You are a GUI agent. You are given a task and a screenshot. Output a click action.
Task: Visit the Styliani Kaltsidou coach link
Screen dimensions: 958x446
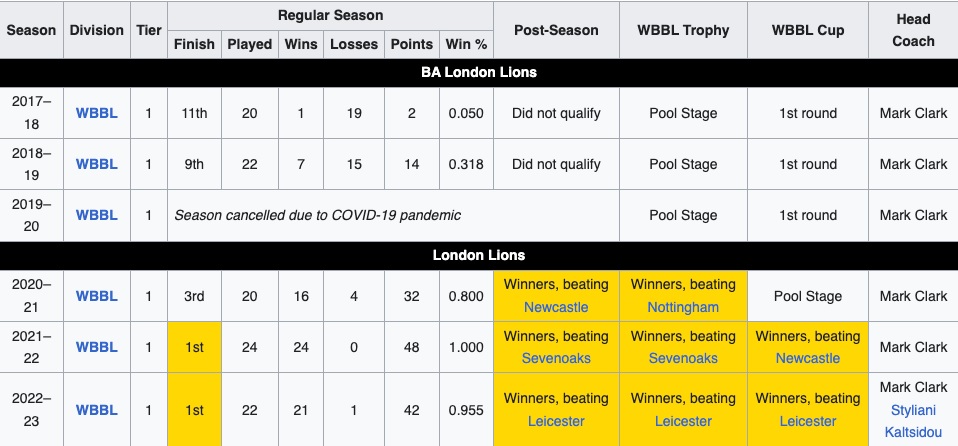[913, 422]
